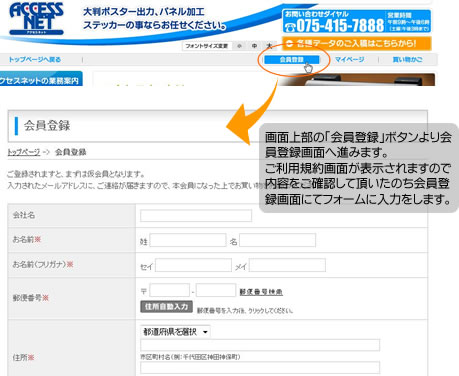Click the second address line field

point(260,367)
